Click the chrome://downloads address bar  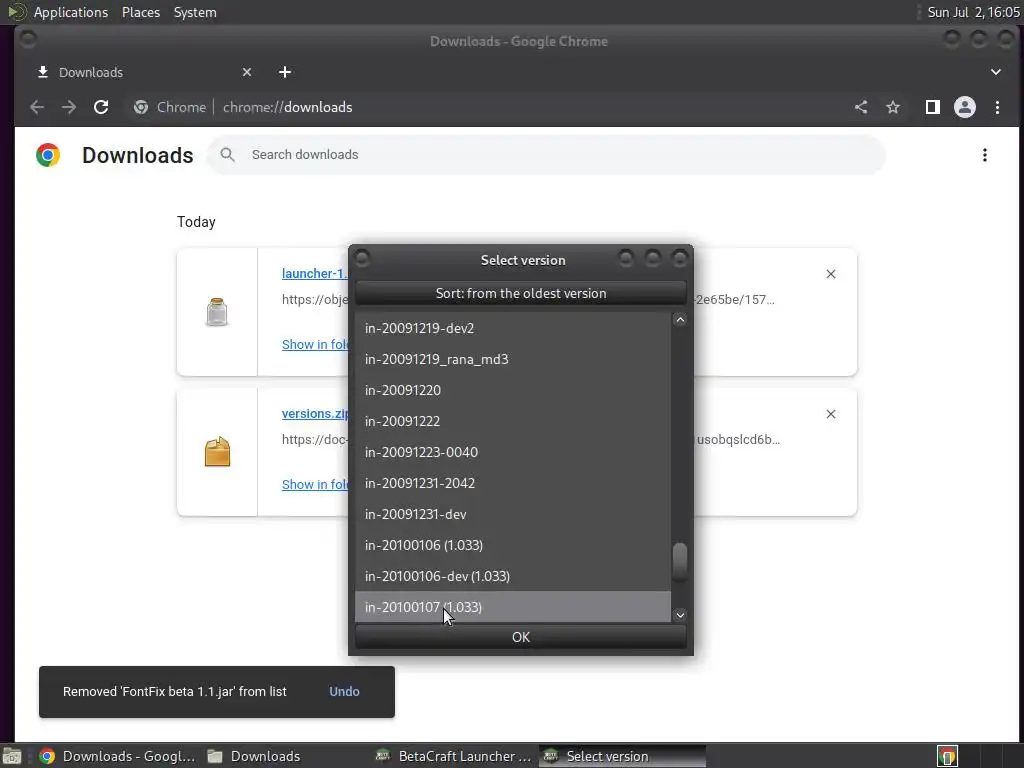coord(287,107)
